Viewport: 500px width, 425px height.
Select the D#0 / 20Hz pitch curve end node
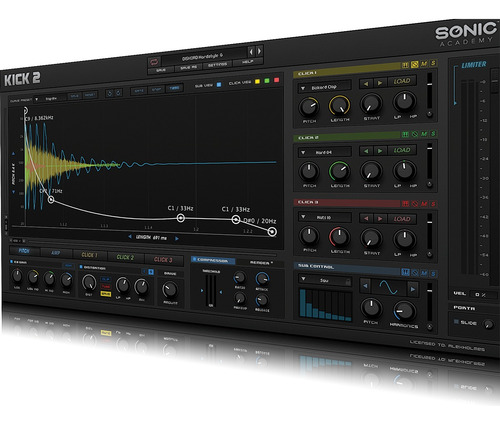tap(272, 231)
